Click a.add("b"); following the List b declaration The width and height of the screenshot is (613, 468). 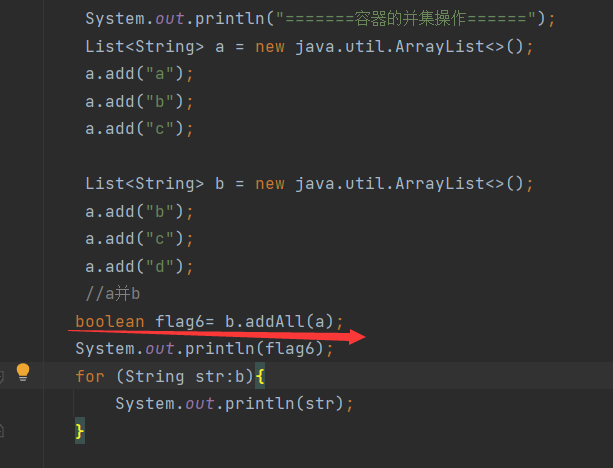point(140,212)
